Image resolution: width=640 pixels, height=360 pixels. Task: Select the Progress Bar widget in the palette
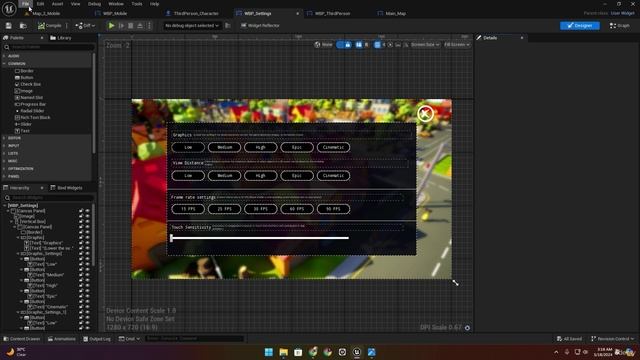coord(30,104)
